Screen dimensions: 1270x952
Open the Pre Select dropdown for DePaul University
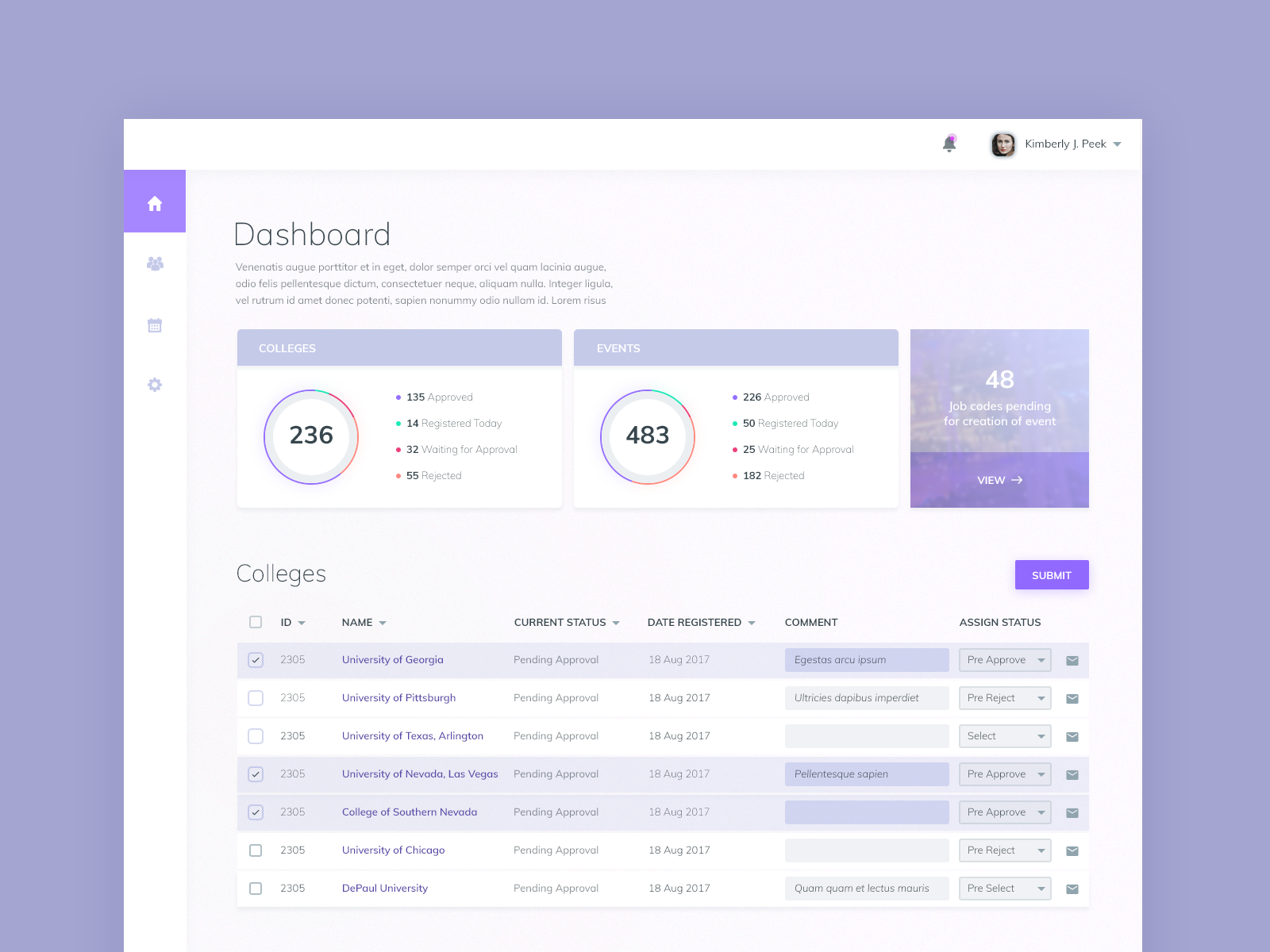click(x=1005, y=888)
